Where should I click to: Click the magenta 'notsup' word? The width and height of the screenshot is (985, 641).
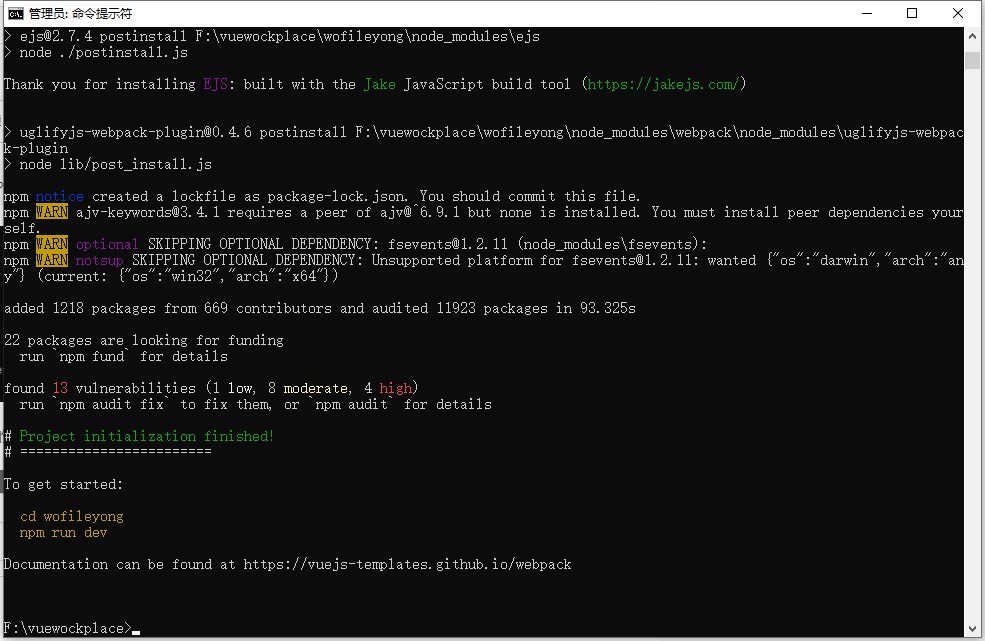click(x=99, y=260)
